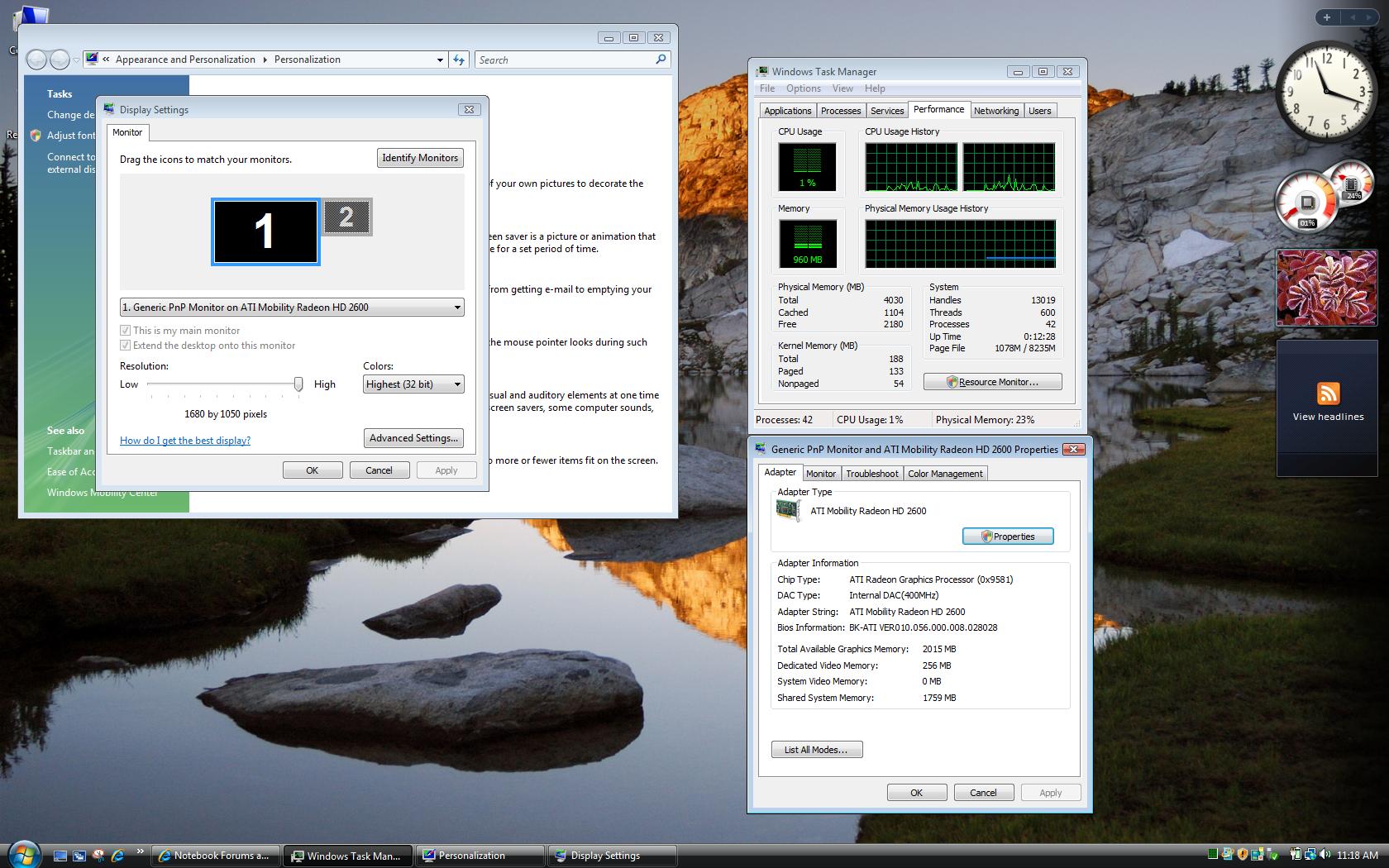
Task: Click Notebook Forums taskbar button
Action: 217,856
